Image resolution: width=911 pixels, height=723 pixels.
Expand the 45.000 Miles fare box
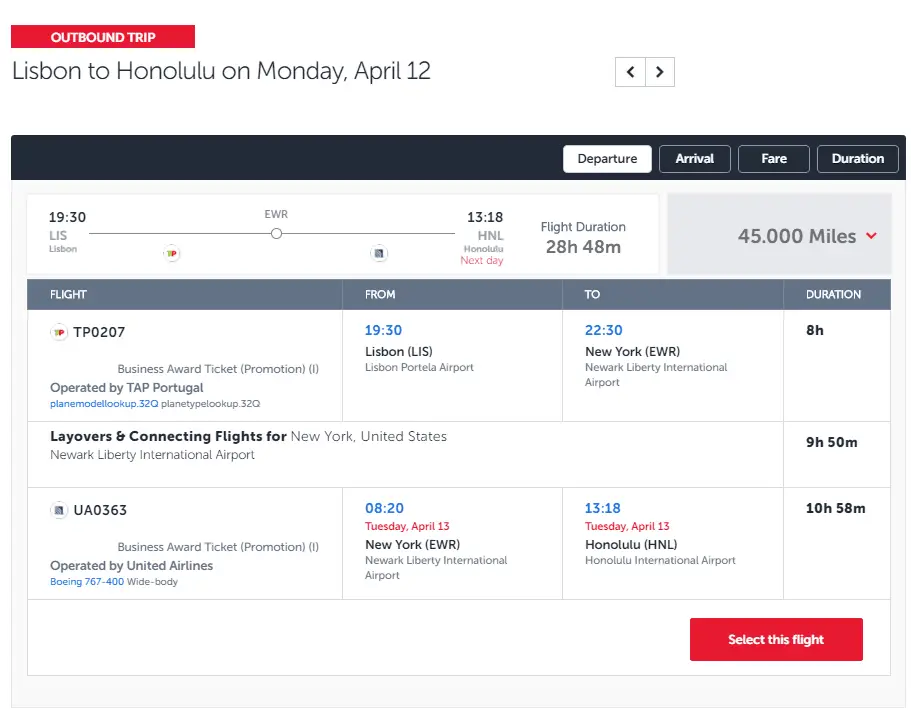796,236
